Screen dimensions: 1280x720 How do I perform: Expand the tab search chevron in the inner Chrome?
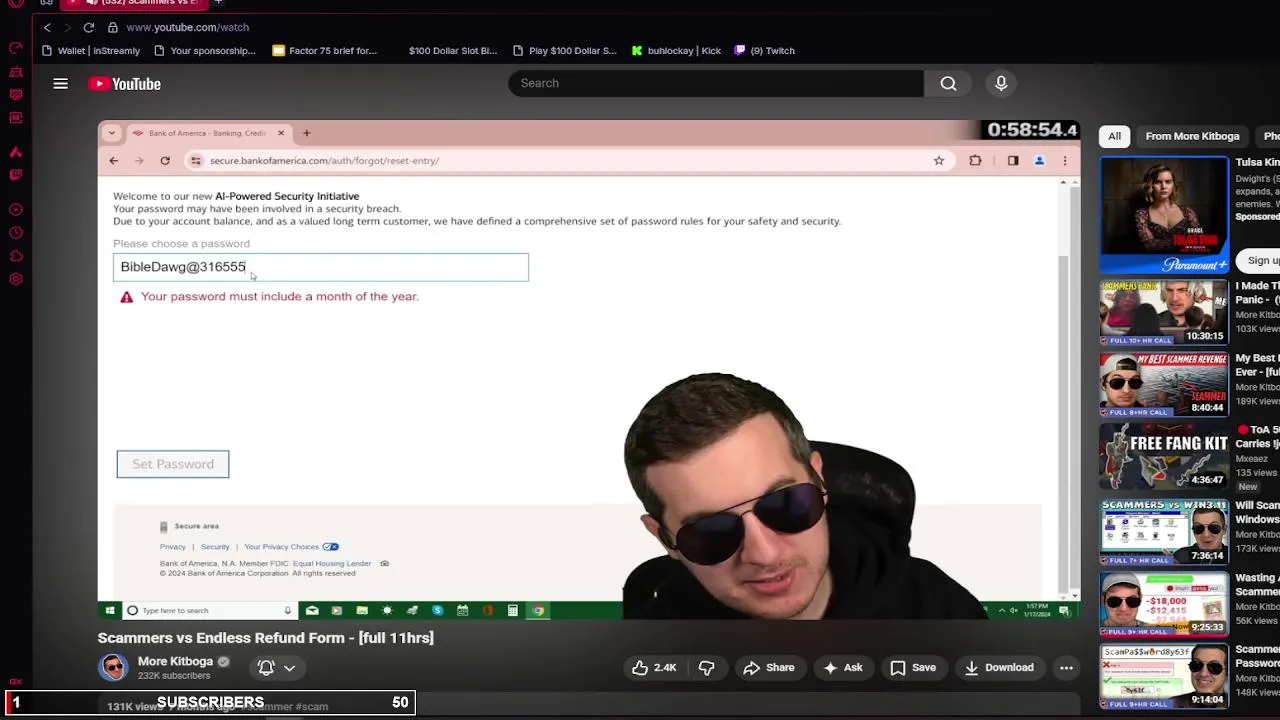tap(112, 133)
